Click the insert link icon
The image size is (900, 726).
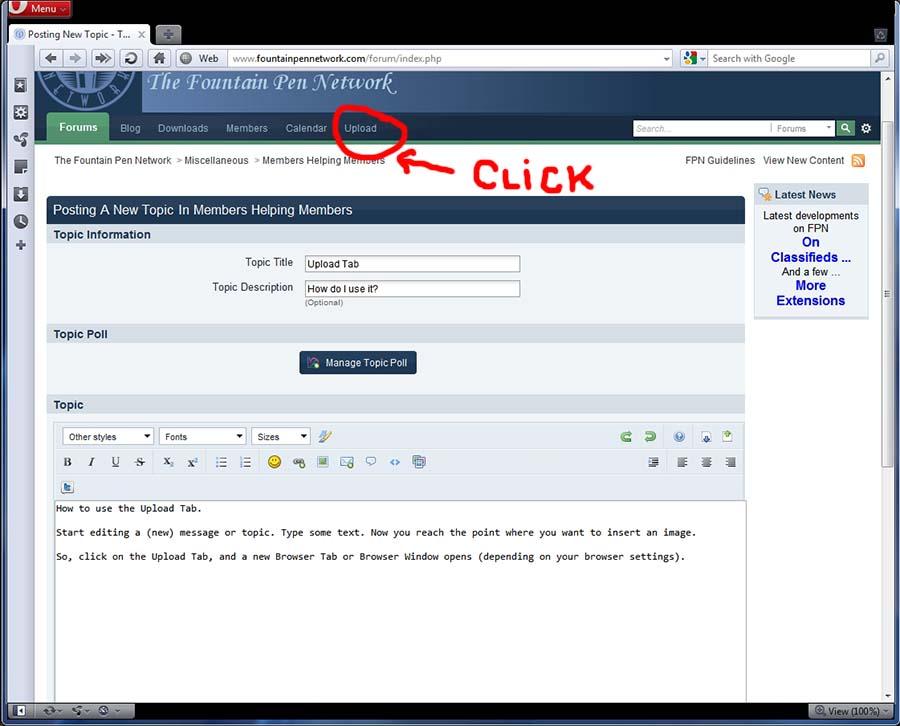(x=298, y=462)
